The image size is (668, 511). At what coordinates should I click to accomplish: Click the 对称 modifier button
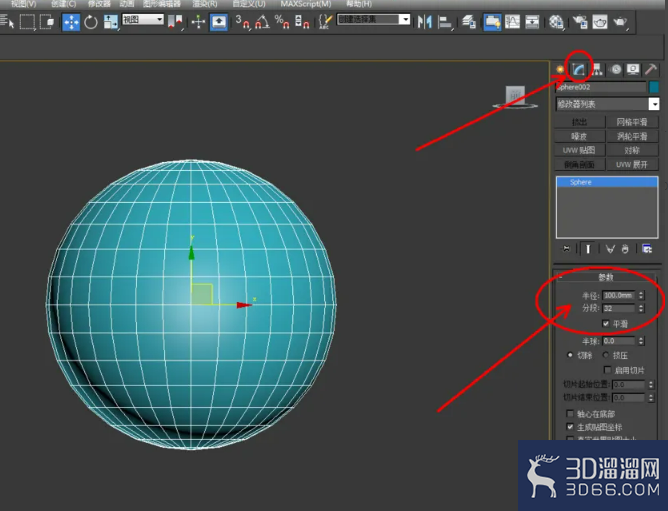tap(632, 150)
